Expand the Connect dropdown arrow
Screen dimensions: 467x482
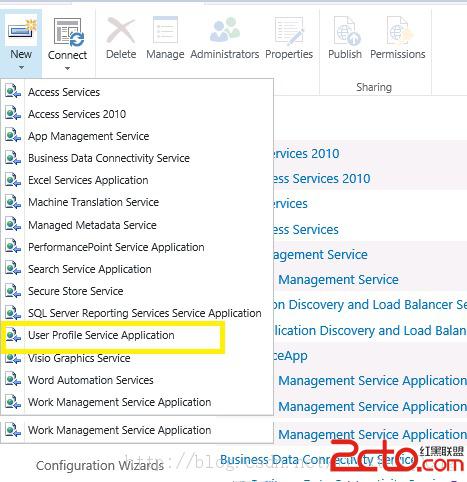pyautogui.click(x=67, y=68)
